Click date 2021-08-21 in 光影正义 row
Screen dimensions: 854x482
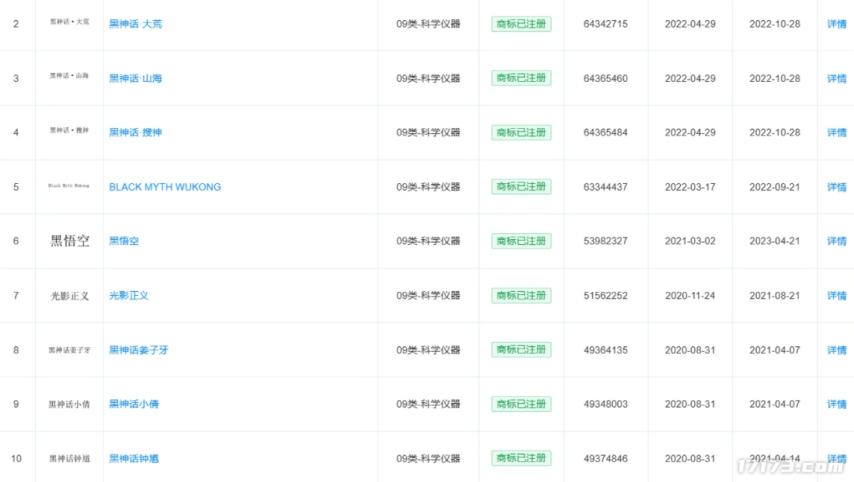pos(774,295)
